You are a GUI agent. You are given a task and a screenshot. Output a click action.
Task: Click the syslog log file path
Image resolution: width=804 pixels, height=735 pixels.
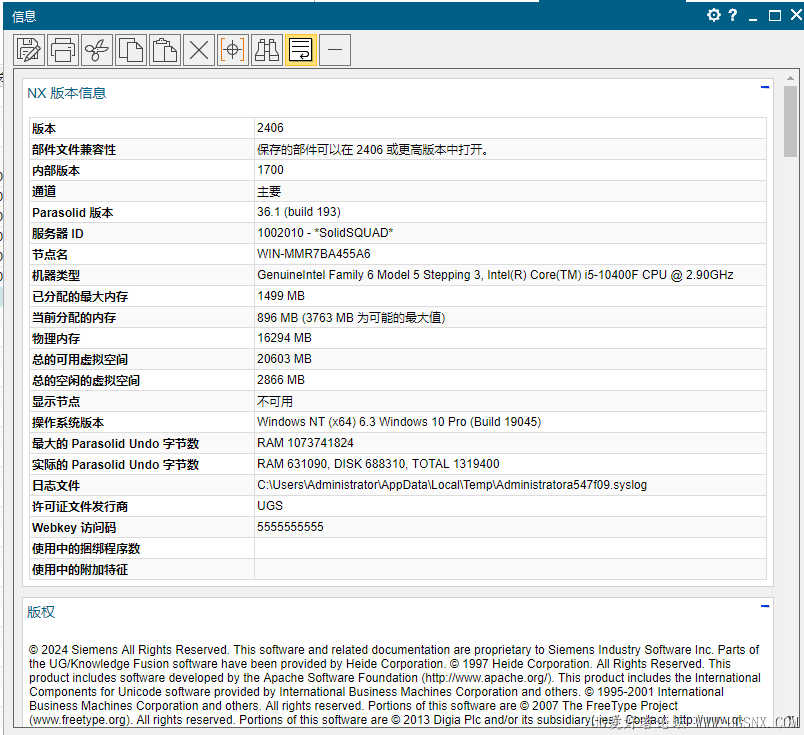[452, 485]
